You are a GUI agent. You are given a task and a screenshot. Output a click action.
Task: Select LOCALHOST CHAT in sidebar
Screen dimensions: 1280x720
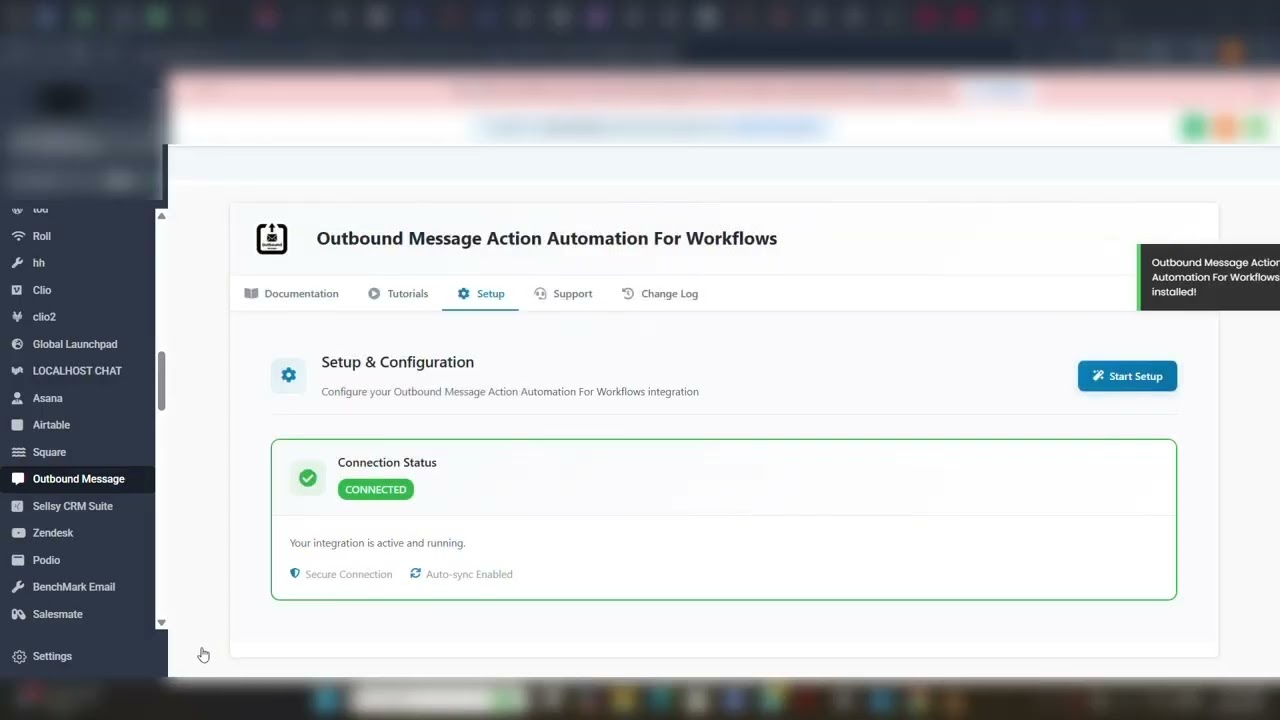[x=77, y=371]
